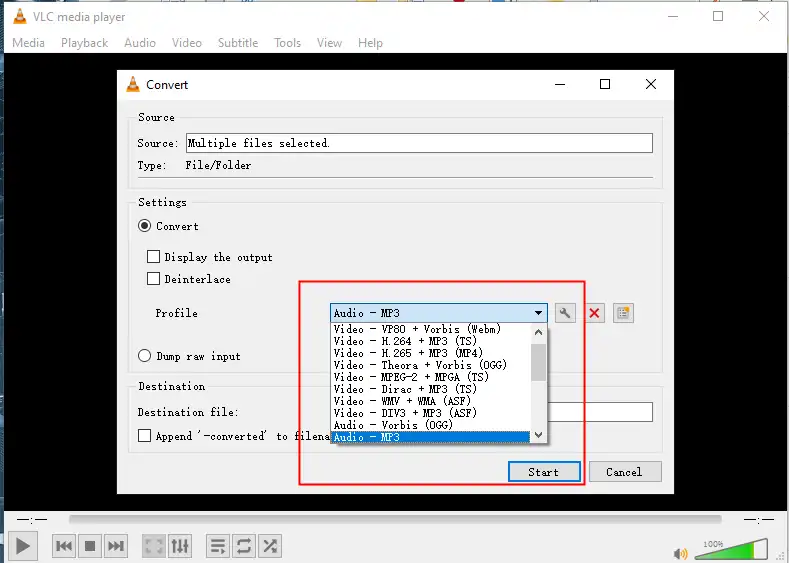This screenshot has height=563, width=789.
Task: Choose highlighted Audio - MP3 list entry
Action: pos(430,437)
